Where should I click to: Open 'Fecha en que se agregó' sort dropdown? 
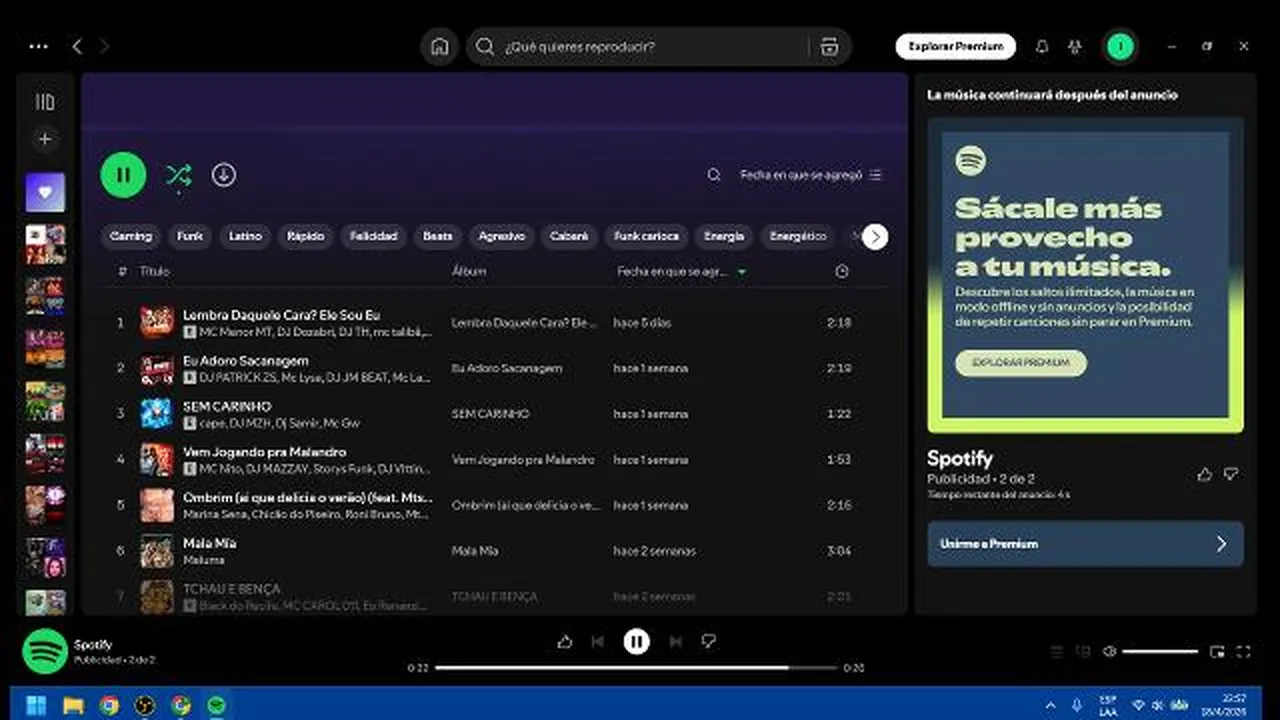(811, 175)
